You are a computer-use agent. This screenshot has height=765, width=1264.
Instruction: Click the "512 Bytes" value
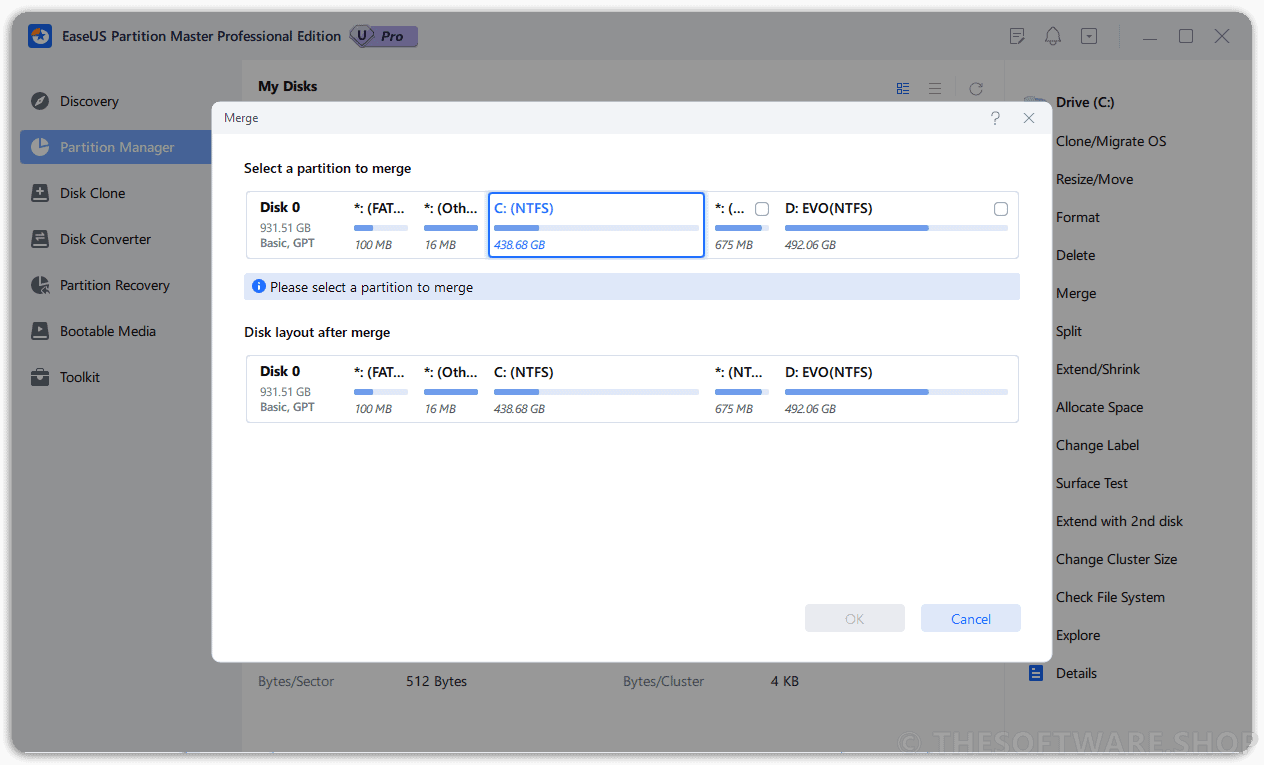click(x=436, y=681)
